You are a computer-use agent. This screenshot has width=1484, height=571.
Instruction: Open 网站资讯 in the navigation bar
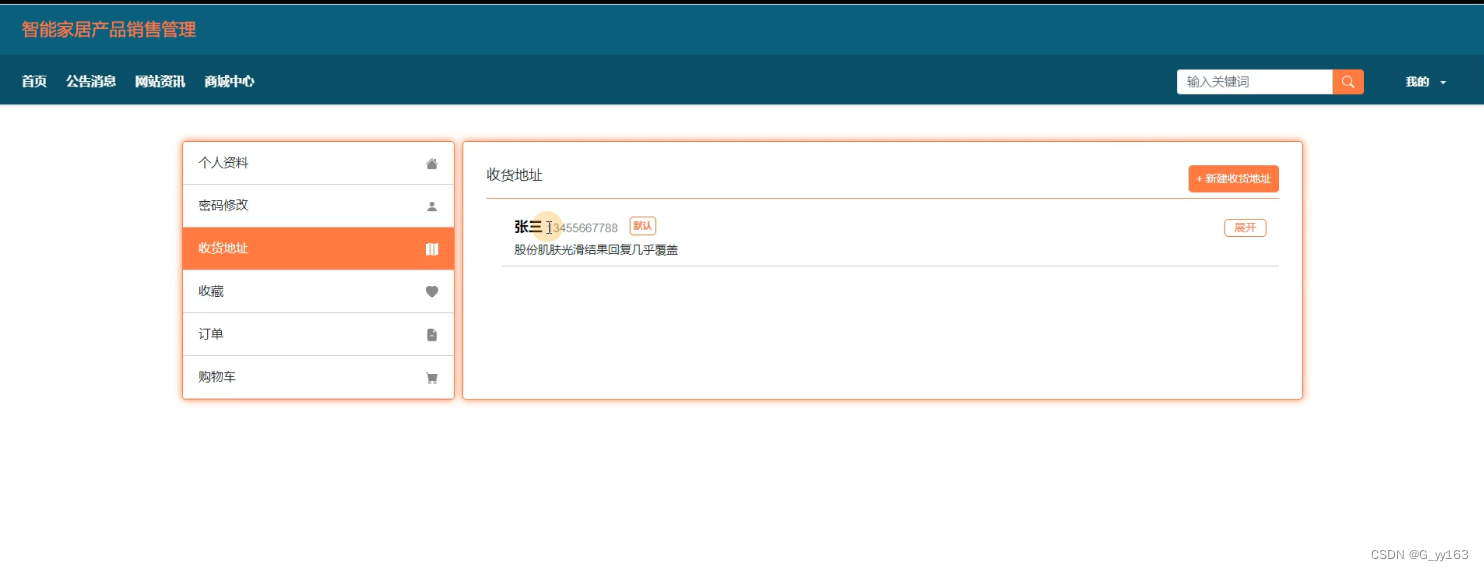160,82
